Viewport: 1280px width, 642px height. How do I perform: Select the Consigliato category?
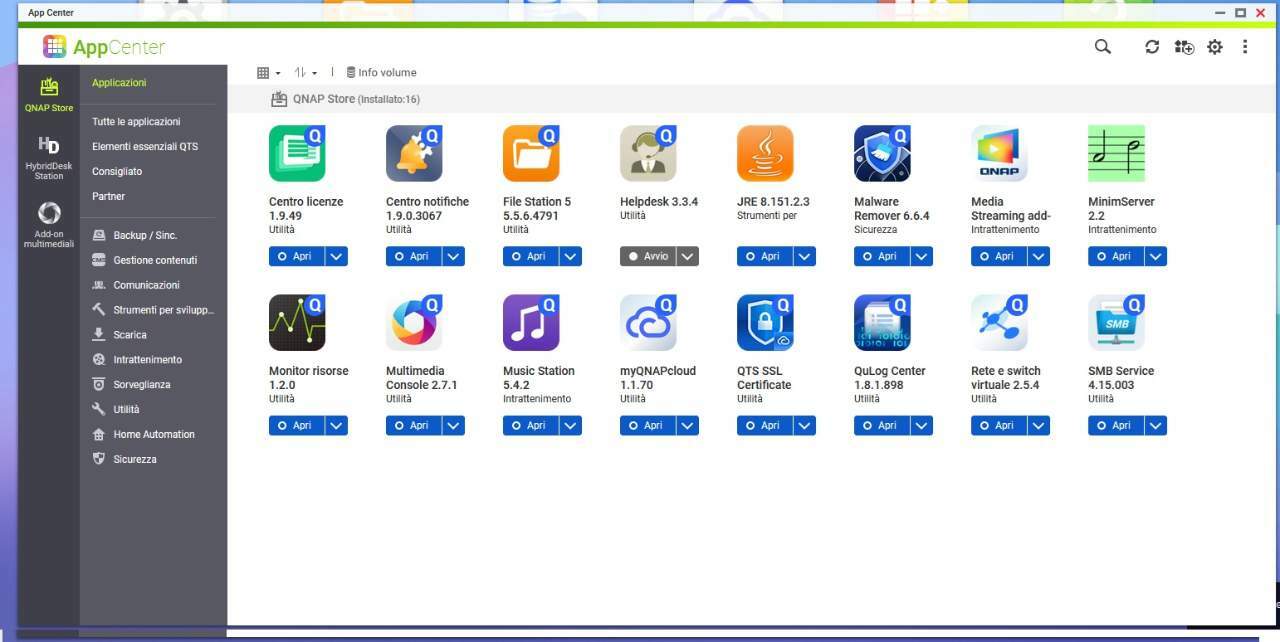pos(117,172)
